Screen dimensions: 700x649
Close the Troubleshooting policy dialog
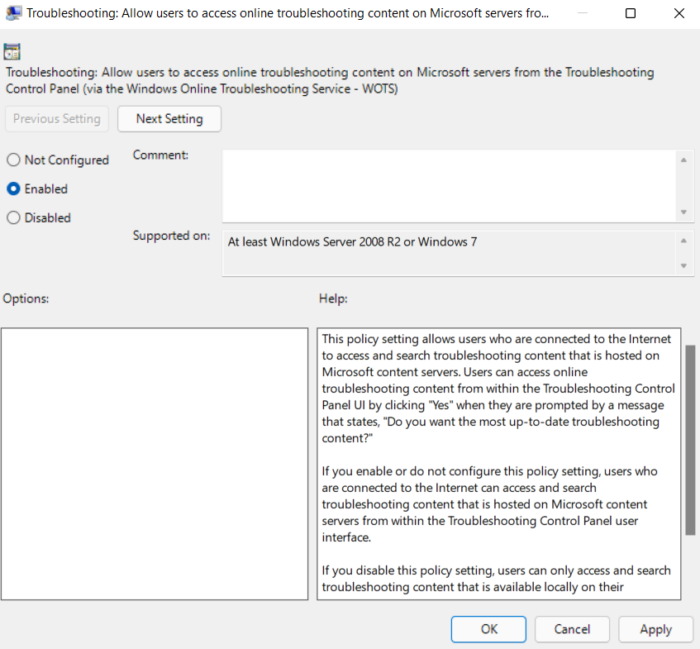[675, 14]
